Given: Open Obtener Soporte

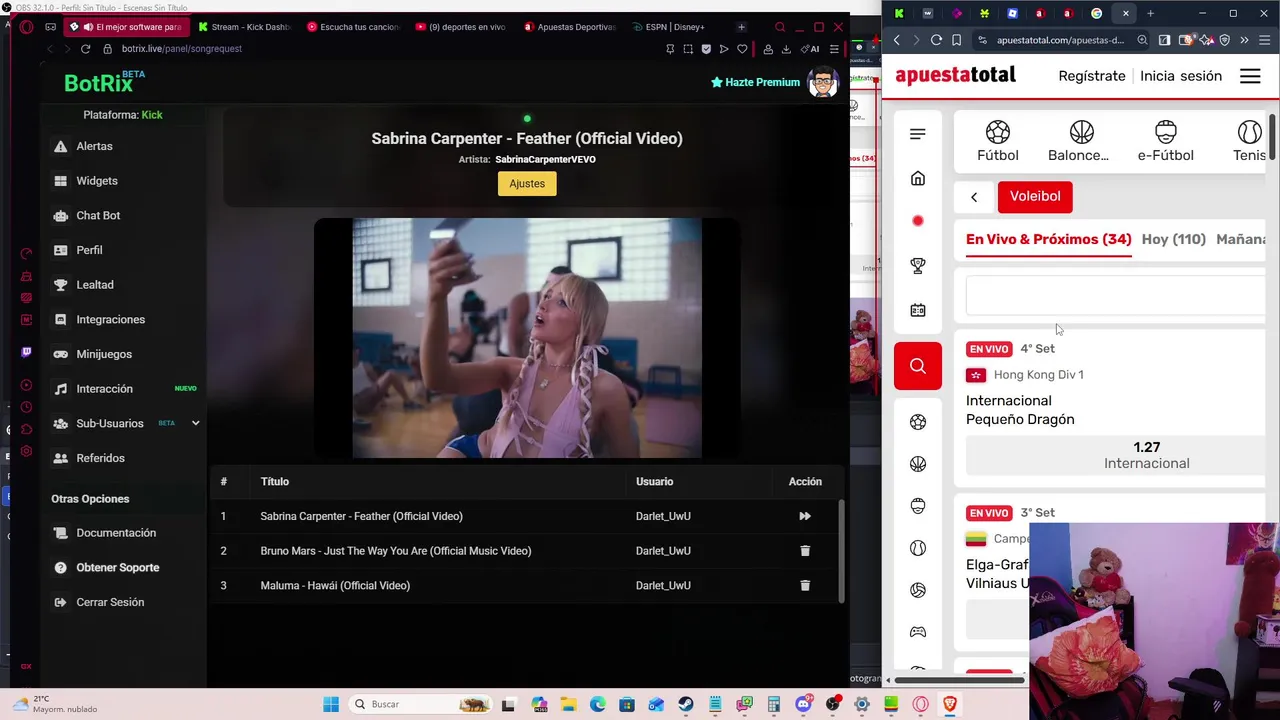Looking at the screenshot, I should [x=117, y=567].
